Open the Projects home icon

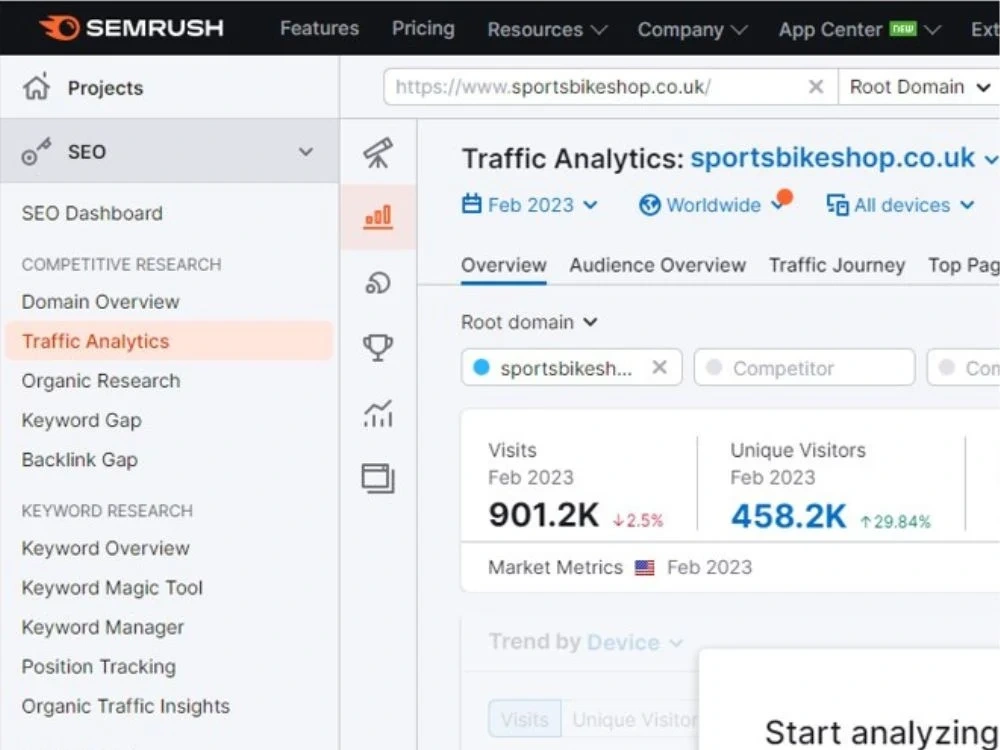[x=36, y=87]
